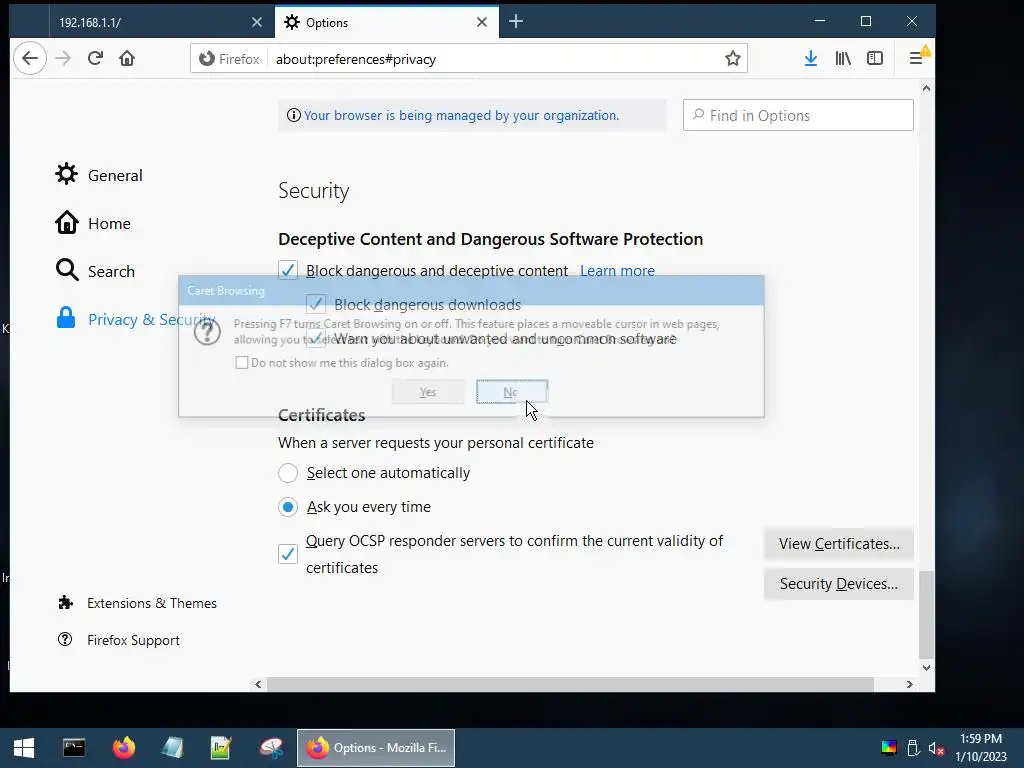Open the Firefox home page icon
Screen dimensions: 1024x768
click(x=127, y=59)
